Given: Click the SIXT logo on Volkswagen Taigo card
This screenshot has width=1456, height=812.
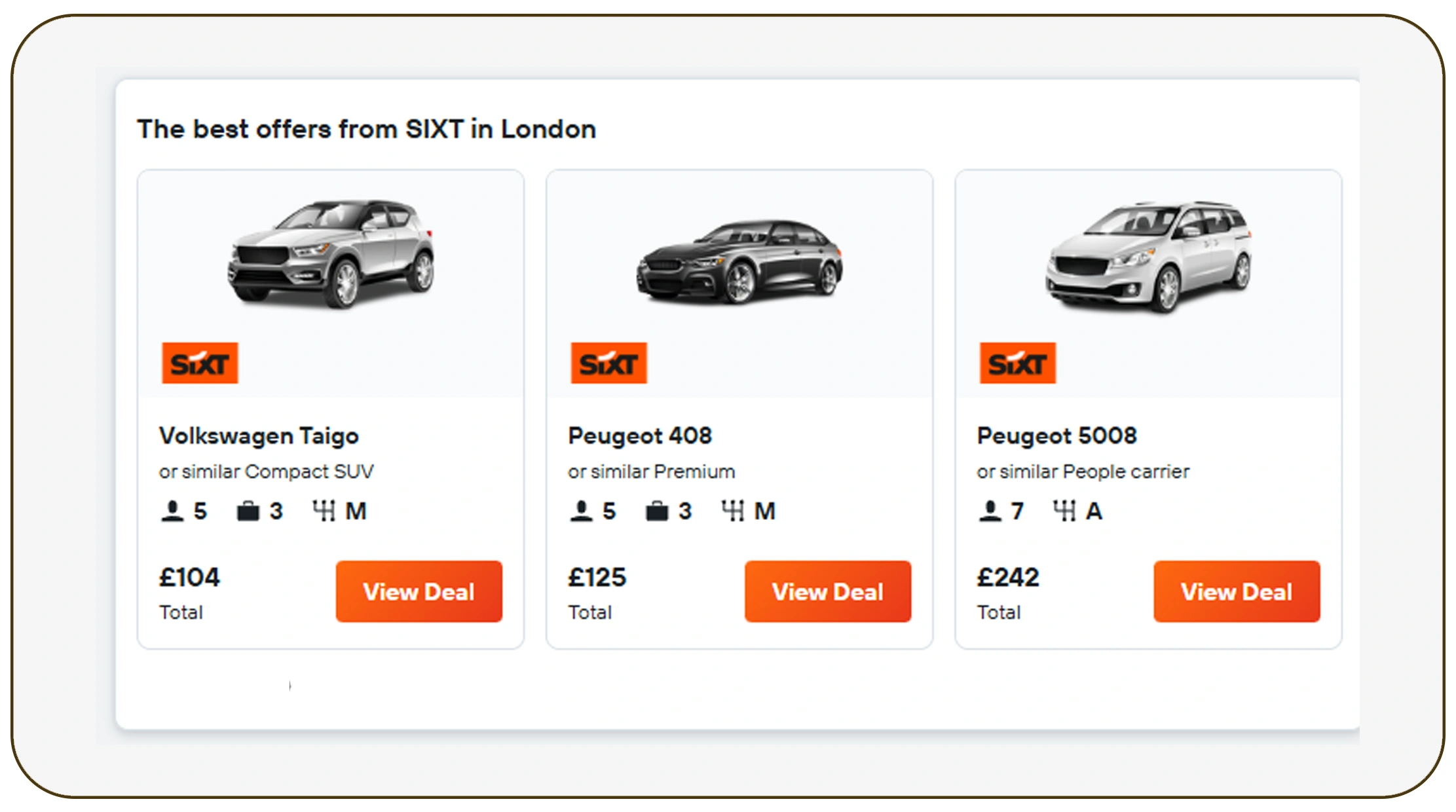Looking at the screenshot, I should tap(200, 363).
